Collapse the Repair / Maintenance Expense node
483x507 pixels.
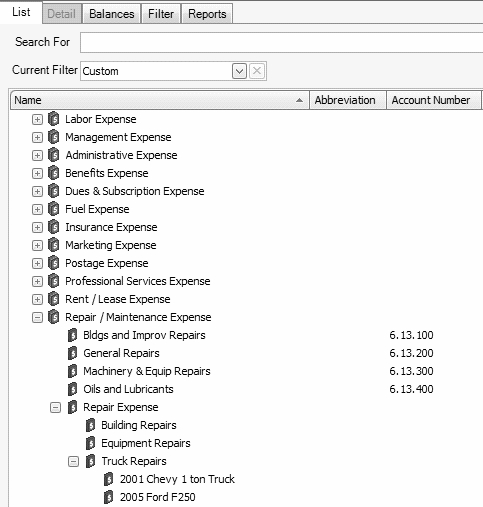[37, 317]
